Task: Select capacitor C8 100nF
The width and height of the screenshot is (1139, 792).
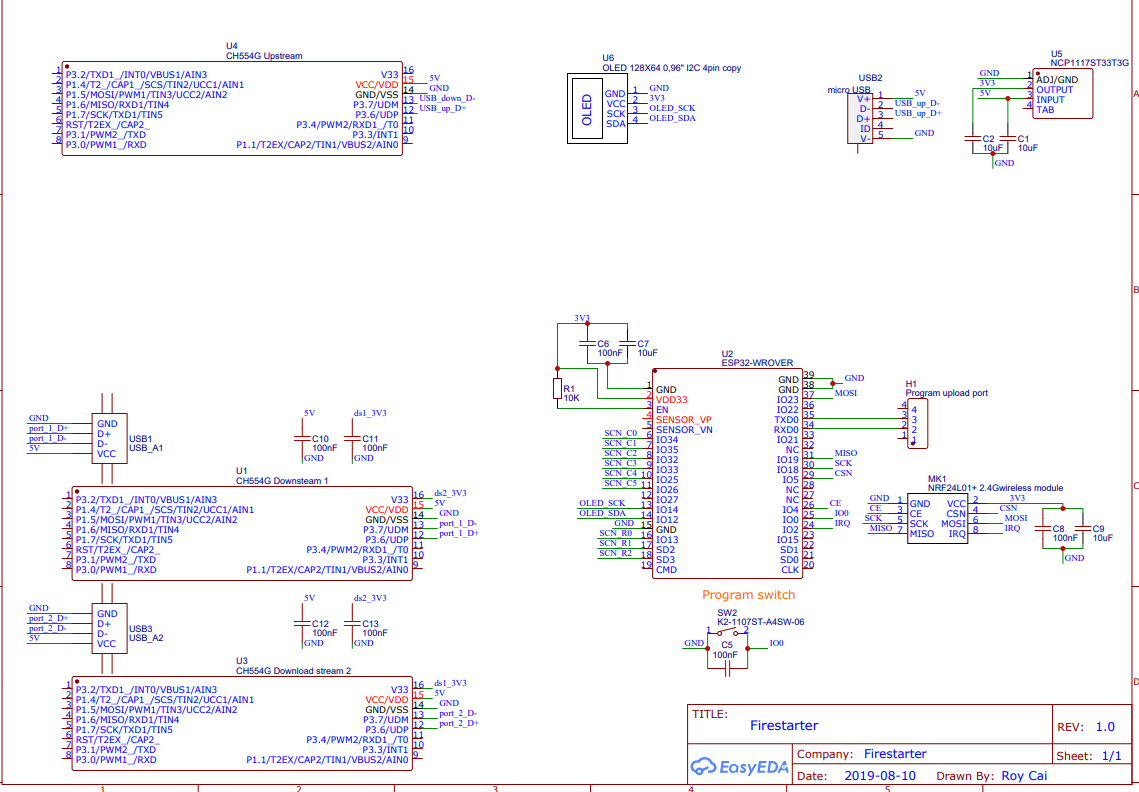Action: pos(1043,528)
